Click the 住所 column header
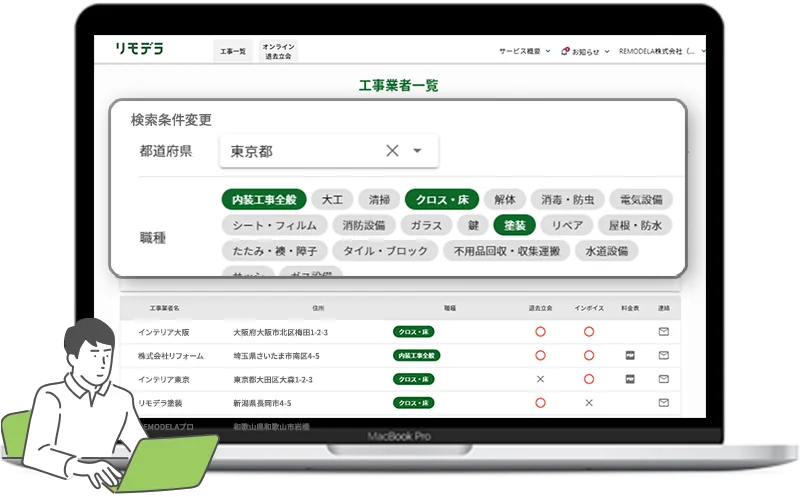 pyautogui.click(x=318, y=308)
